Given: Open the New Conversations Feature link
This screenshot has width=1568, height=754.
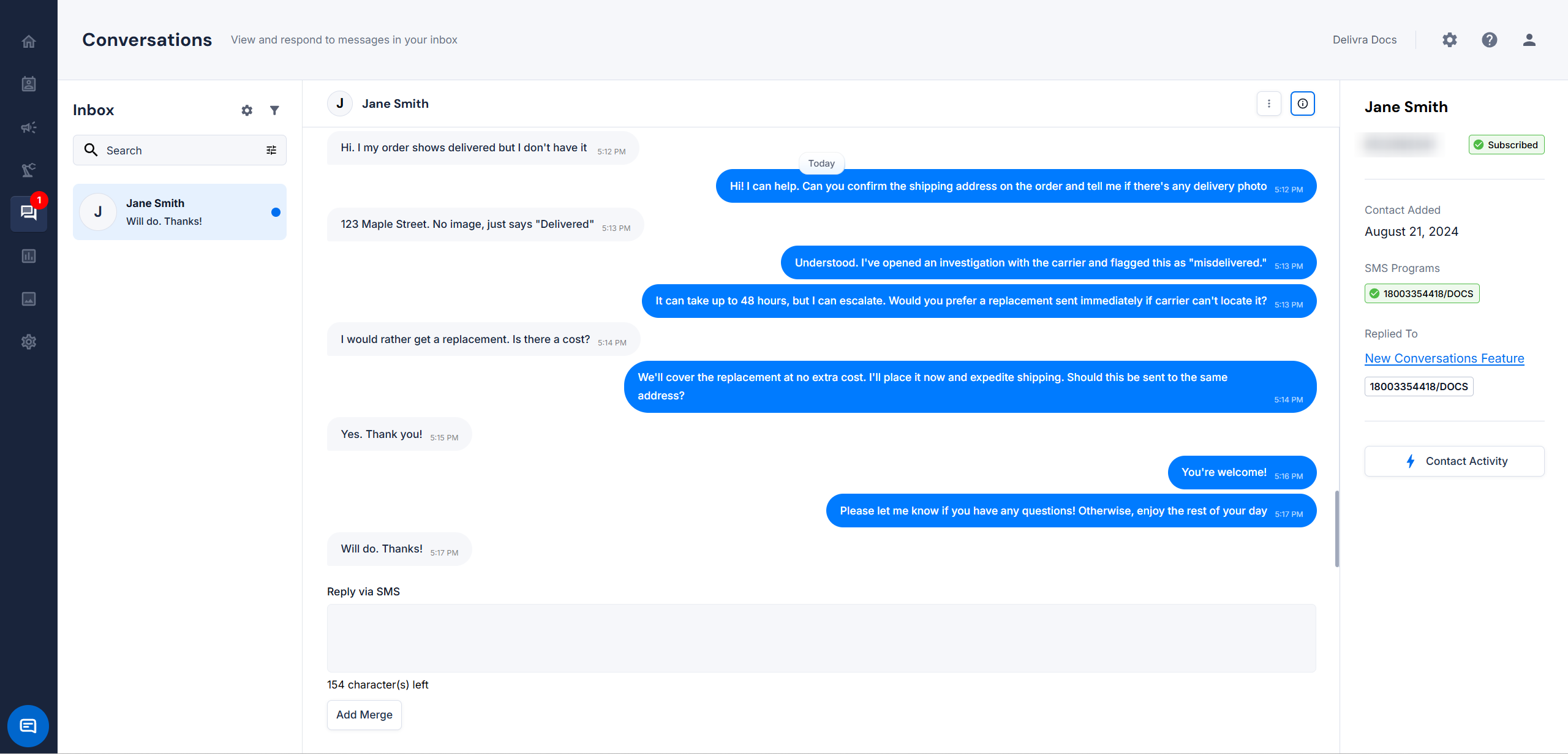Looking at the screenshot, I should coord(1444,358).
